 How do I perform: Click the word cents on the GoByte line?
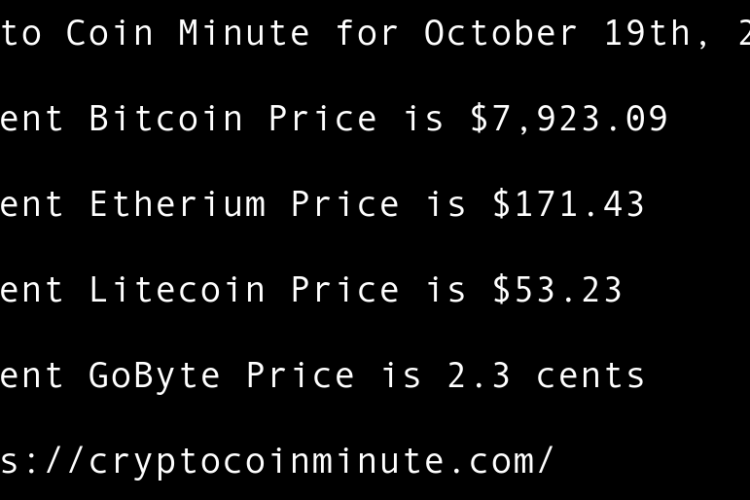coord(590,375)
